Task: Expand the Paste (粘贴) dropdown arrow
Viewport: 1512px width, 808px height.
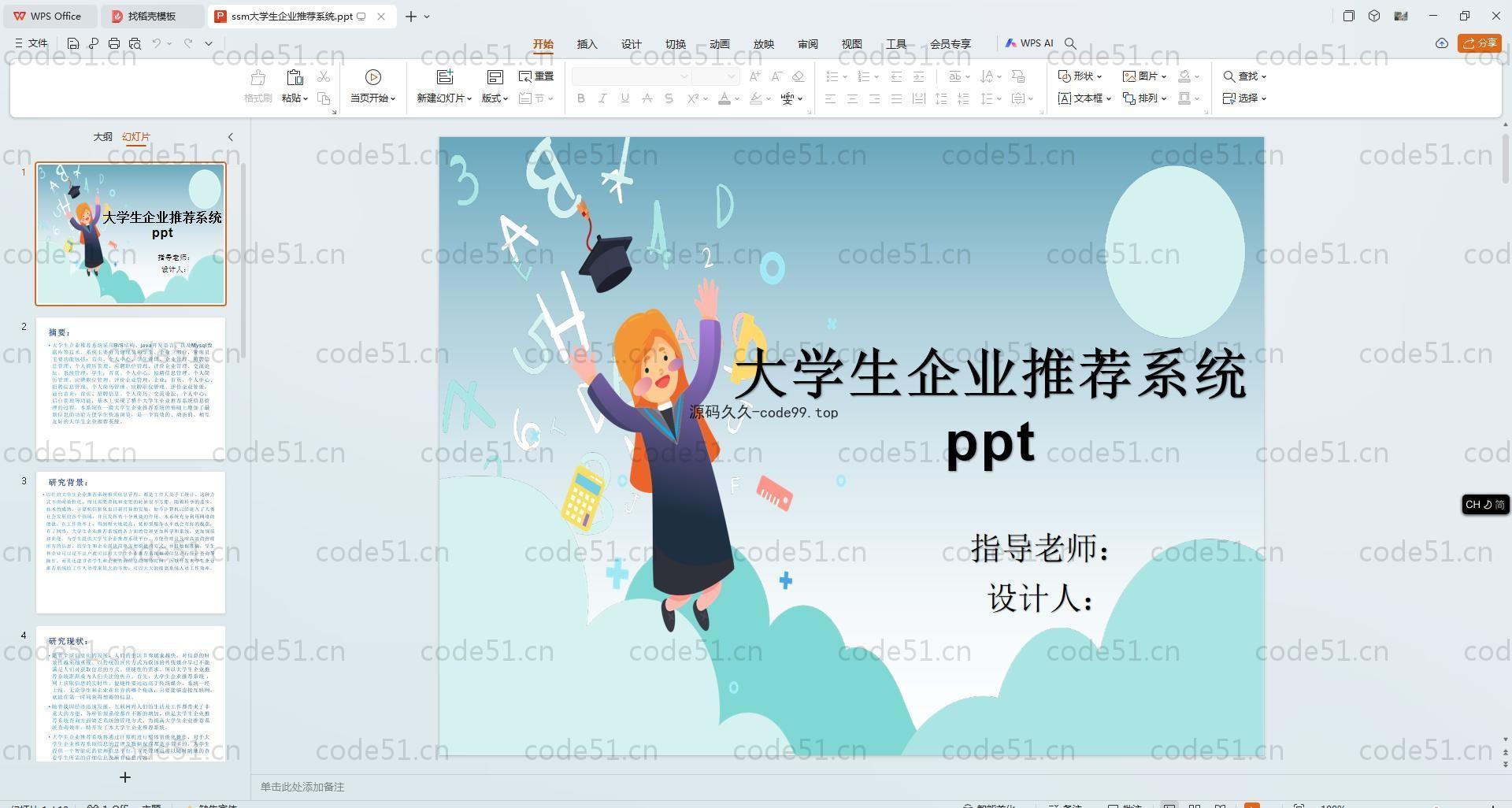Action: coord(306,99)
